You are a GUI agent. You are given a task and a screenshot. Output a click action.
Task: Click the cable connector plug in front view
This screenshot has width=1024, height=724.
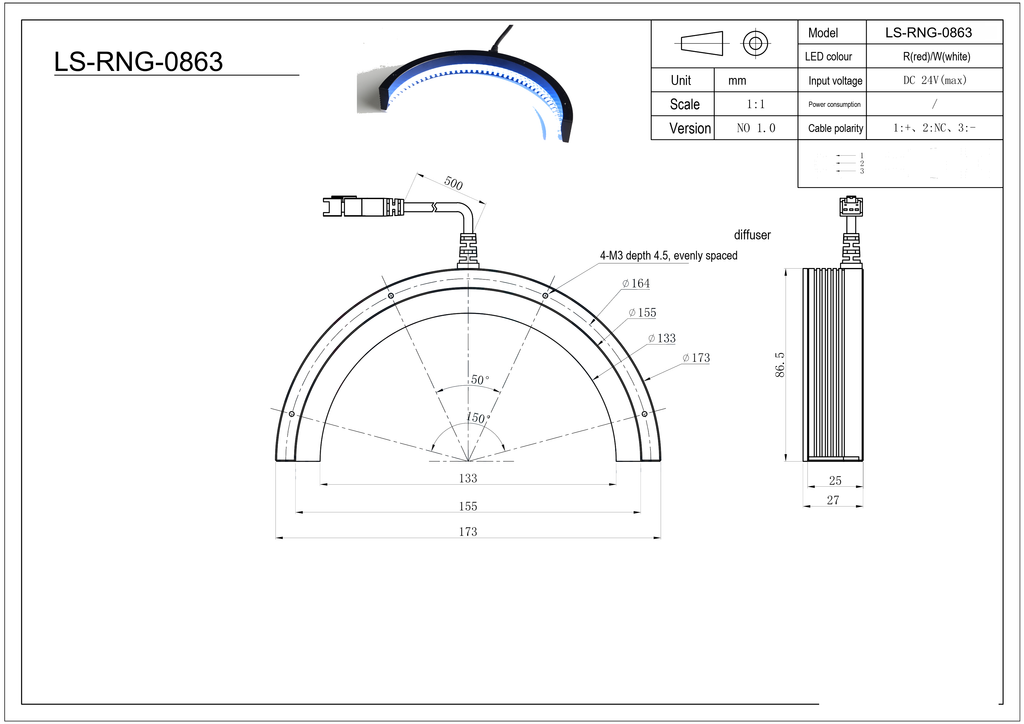click(x=364, y=206)
